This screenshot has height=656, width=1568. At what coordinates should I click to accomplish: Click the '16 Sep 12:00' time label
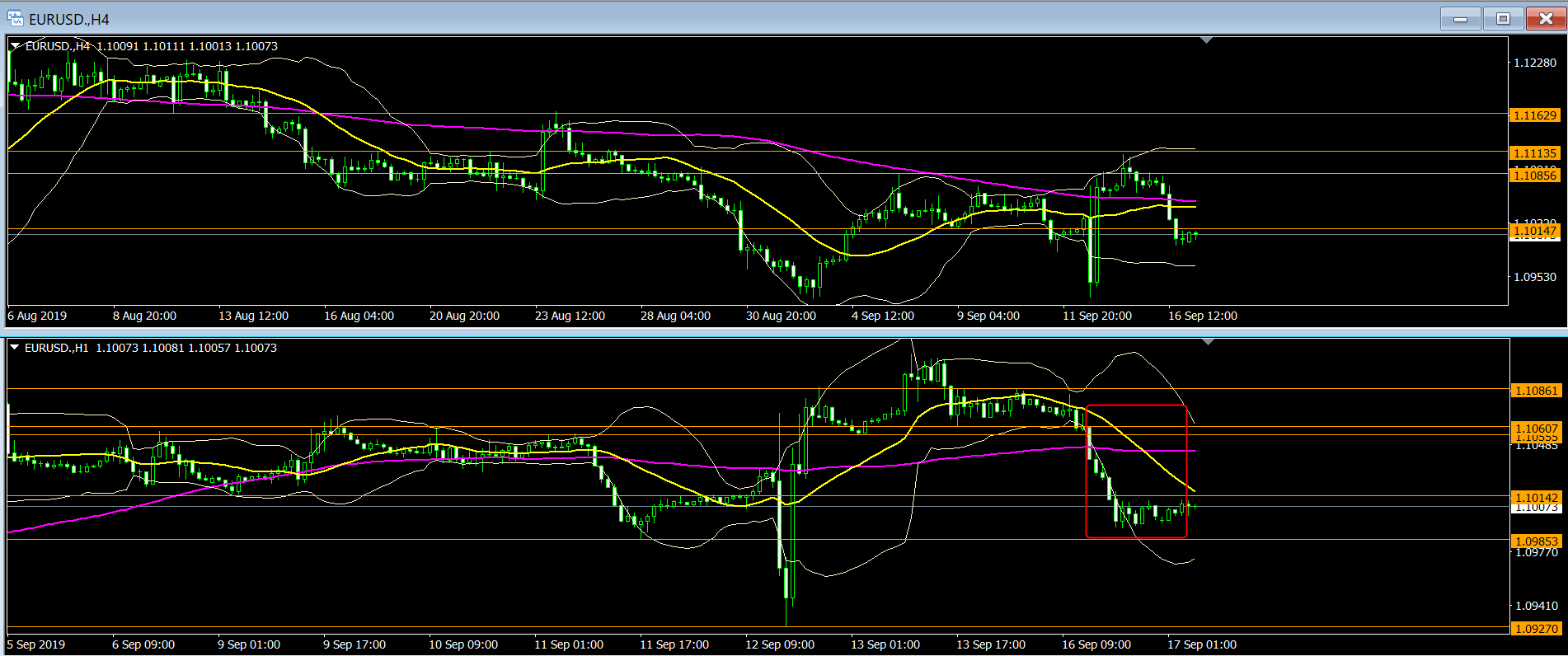1203,316
